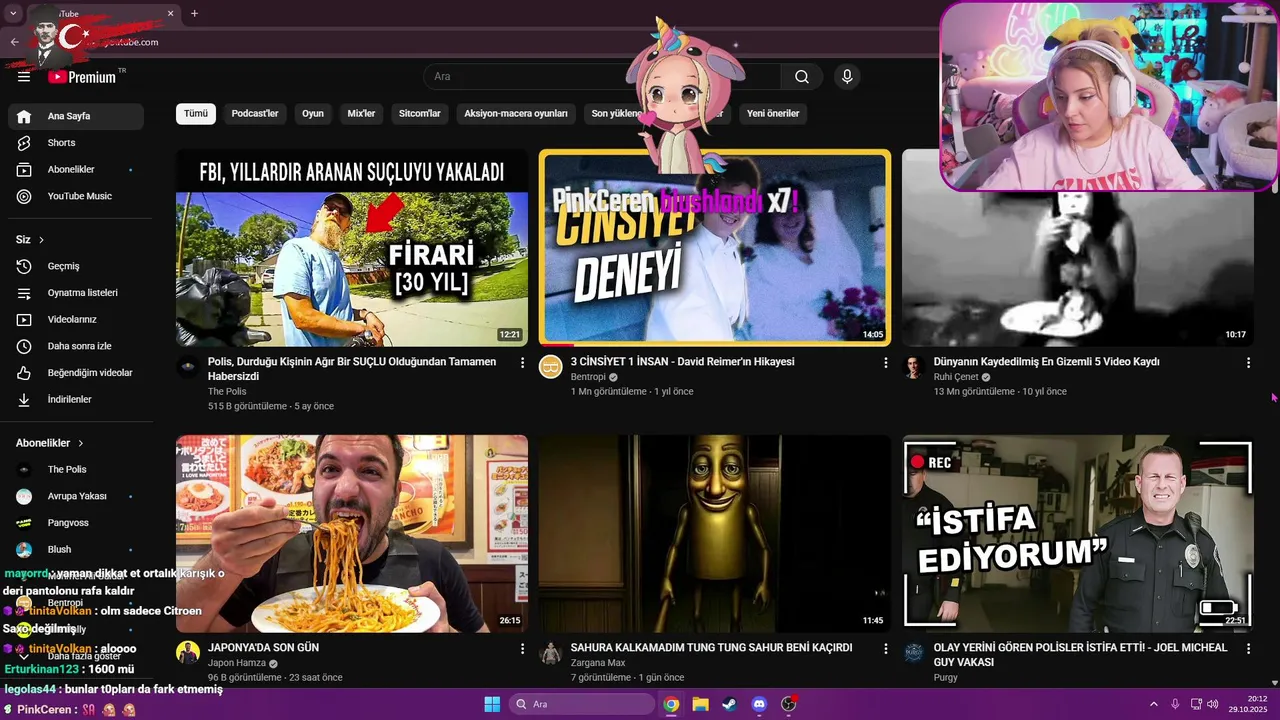This screenshot has height=720, width=1280.
Task: Select the Yeni öneriler filter chip
Action: (x=773, y=113)
